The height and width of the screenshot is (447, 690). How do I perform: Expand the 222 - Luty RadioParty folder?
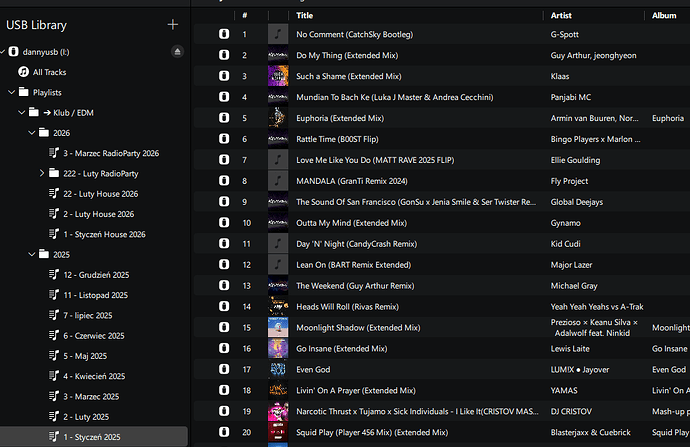coord(42,173)
